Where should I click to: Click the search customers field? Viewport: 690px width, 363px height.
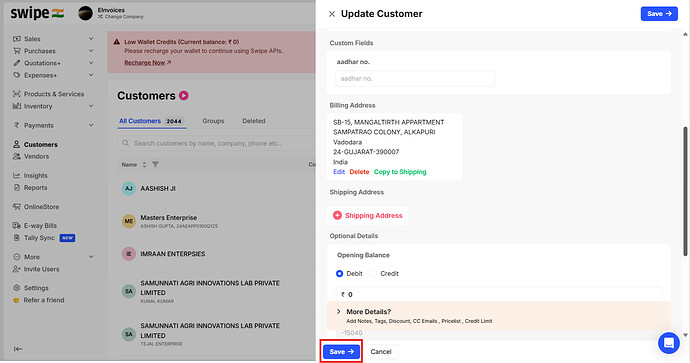point(217,143)
